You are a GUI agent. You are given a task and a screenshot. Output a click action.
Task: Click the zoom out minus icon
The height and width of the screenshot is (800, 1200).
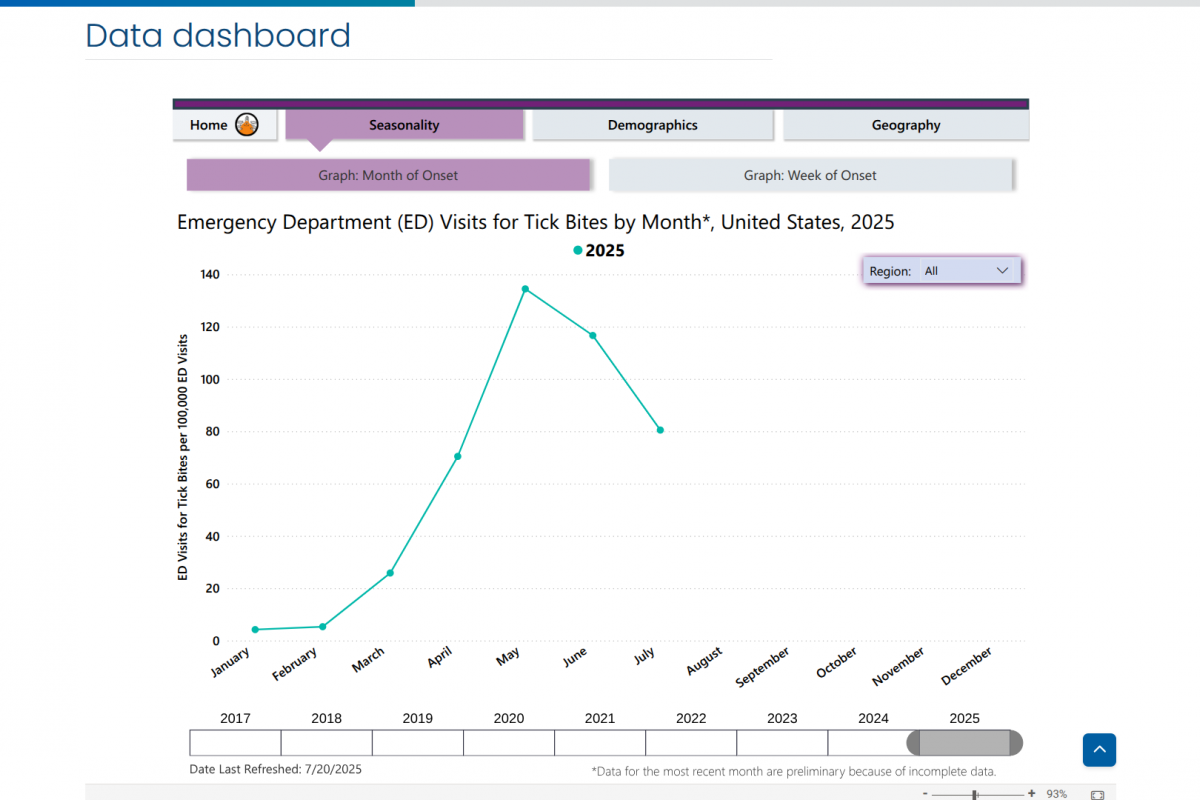925,793
